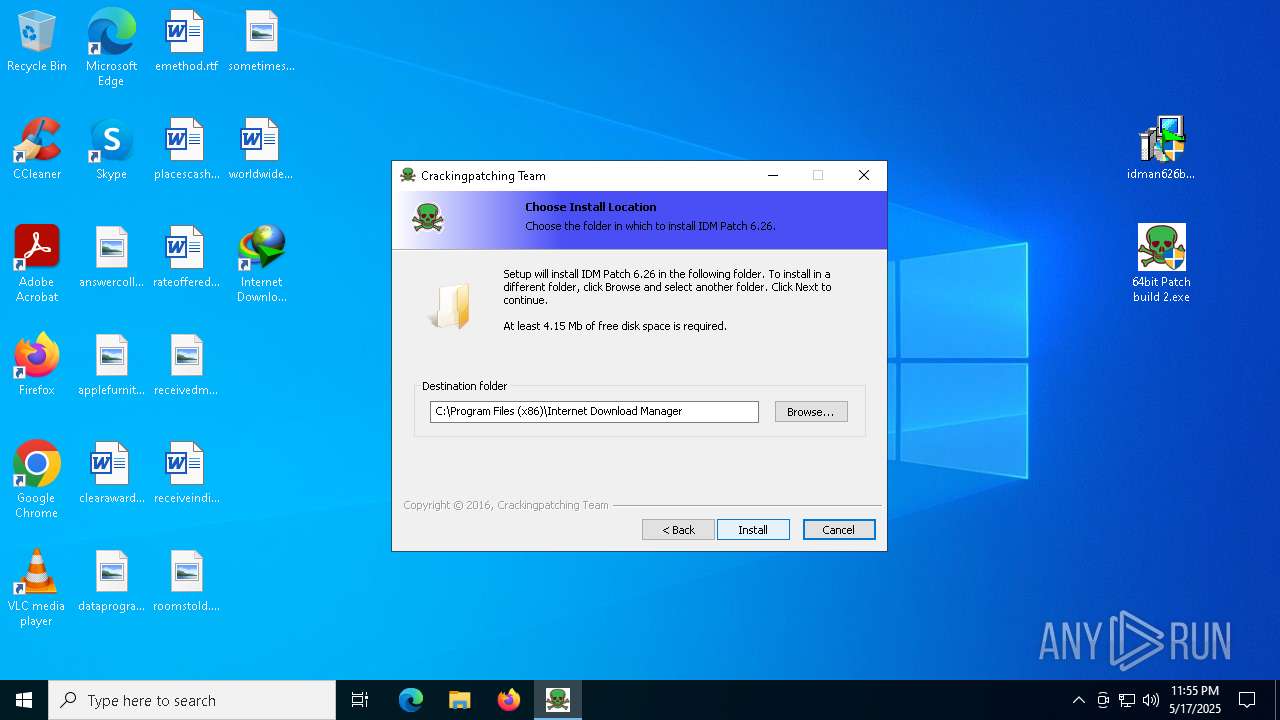
Task: Close the Crackingpatching Team installer window
Action: [864, 175]
